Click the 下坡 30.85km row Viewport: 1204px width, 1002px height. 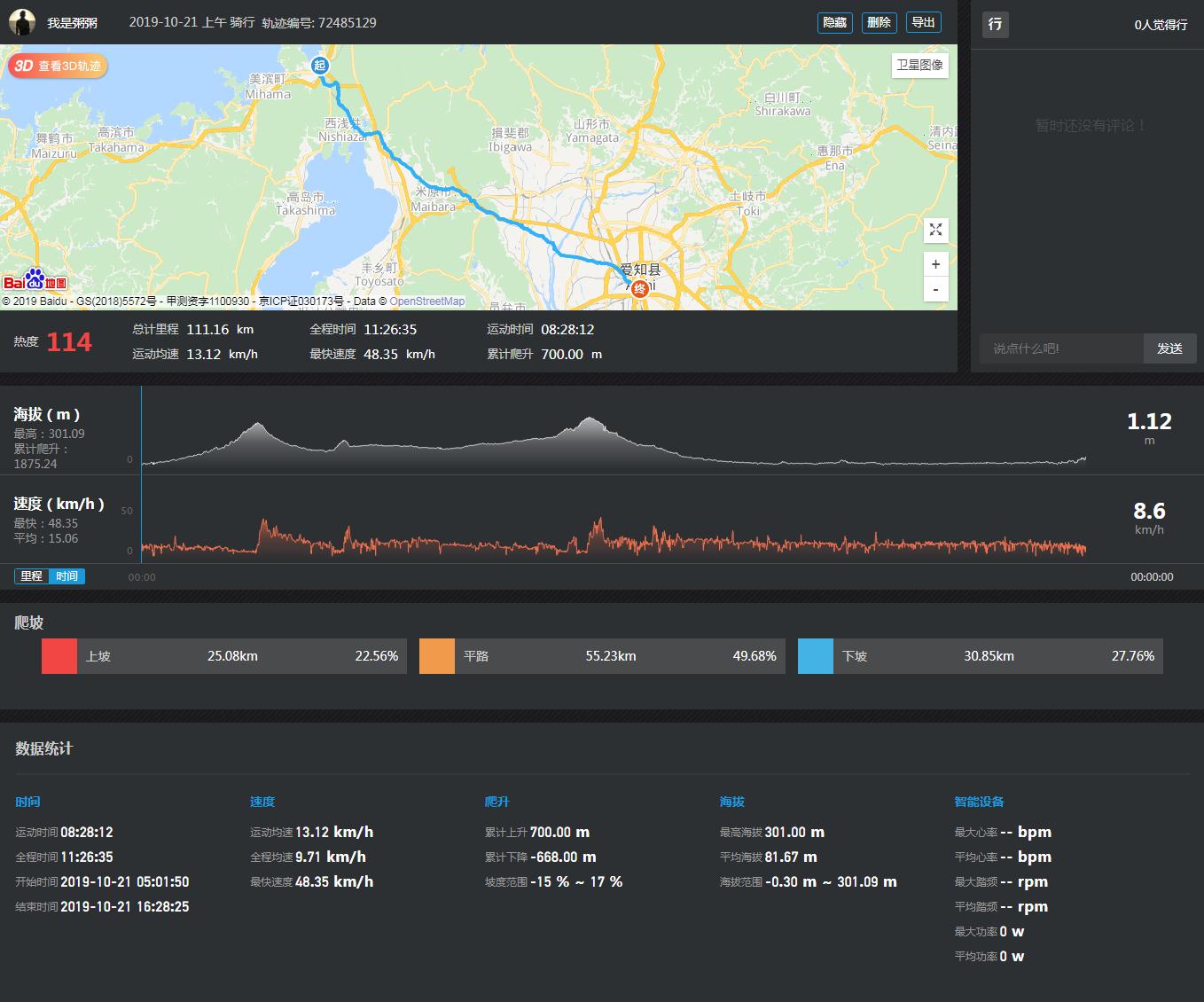[x=981, y=656]
